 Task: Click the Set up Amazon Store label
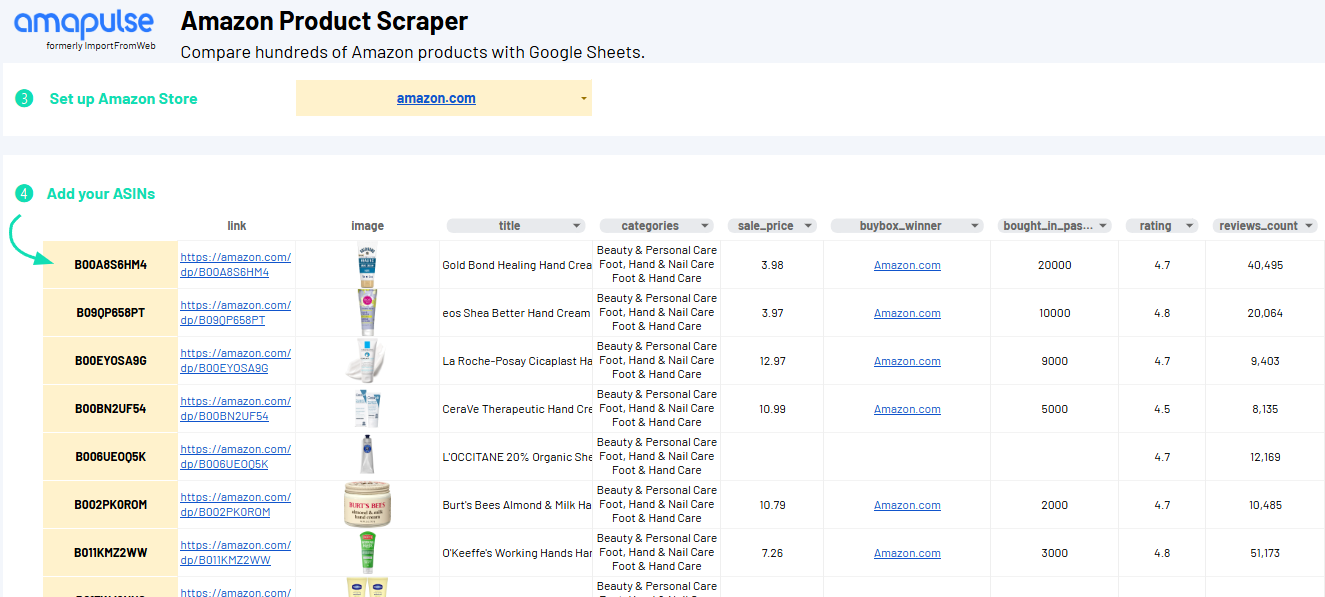123,99
